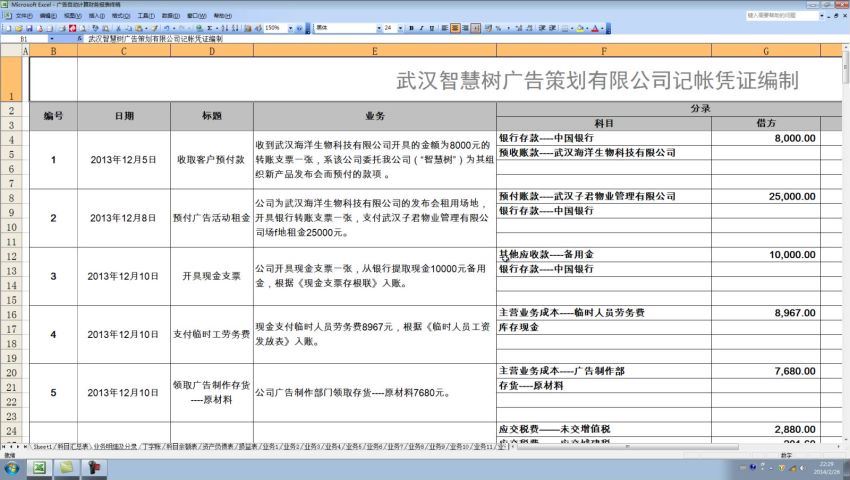
Task: Open the font name dropdown
Action: click(379, 28)
